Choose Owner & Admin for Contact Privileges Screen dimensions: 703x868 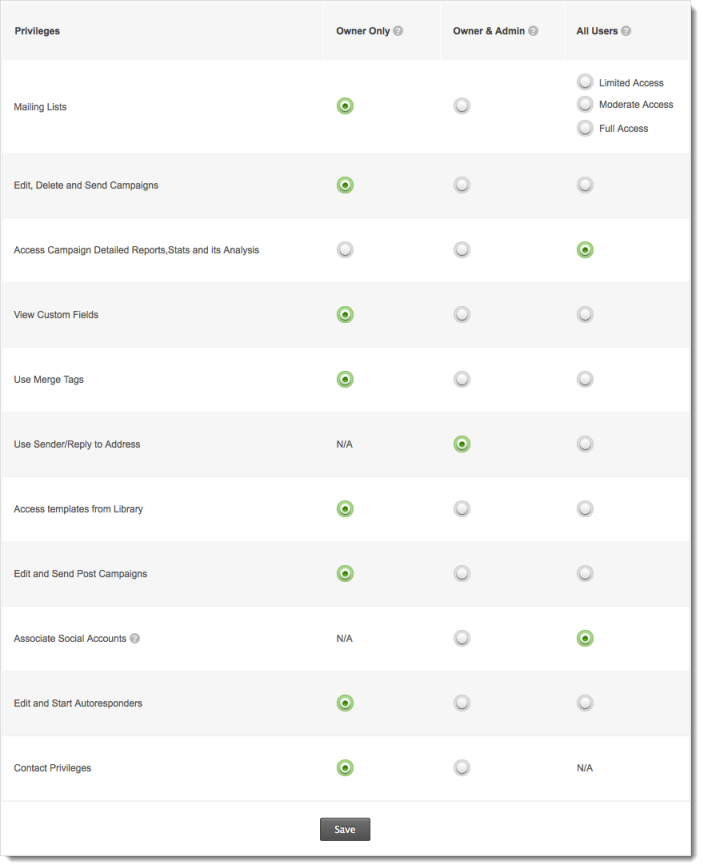pos(461,768)
